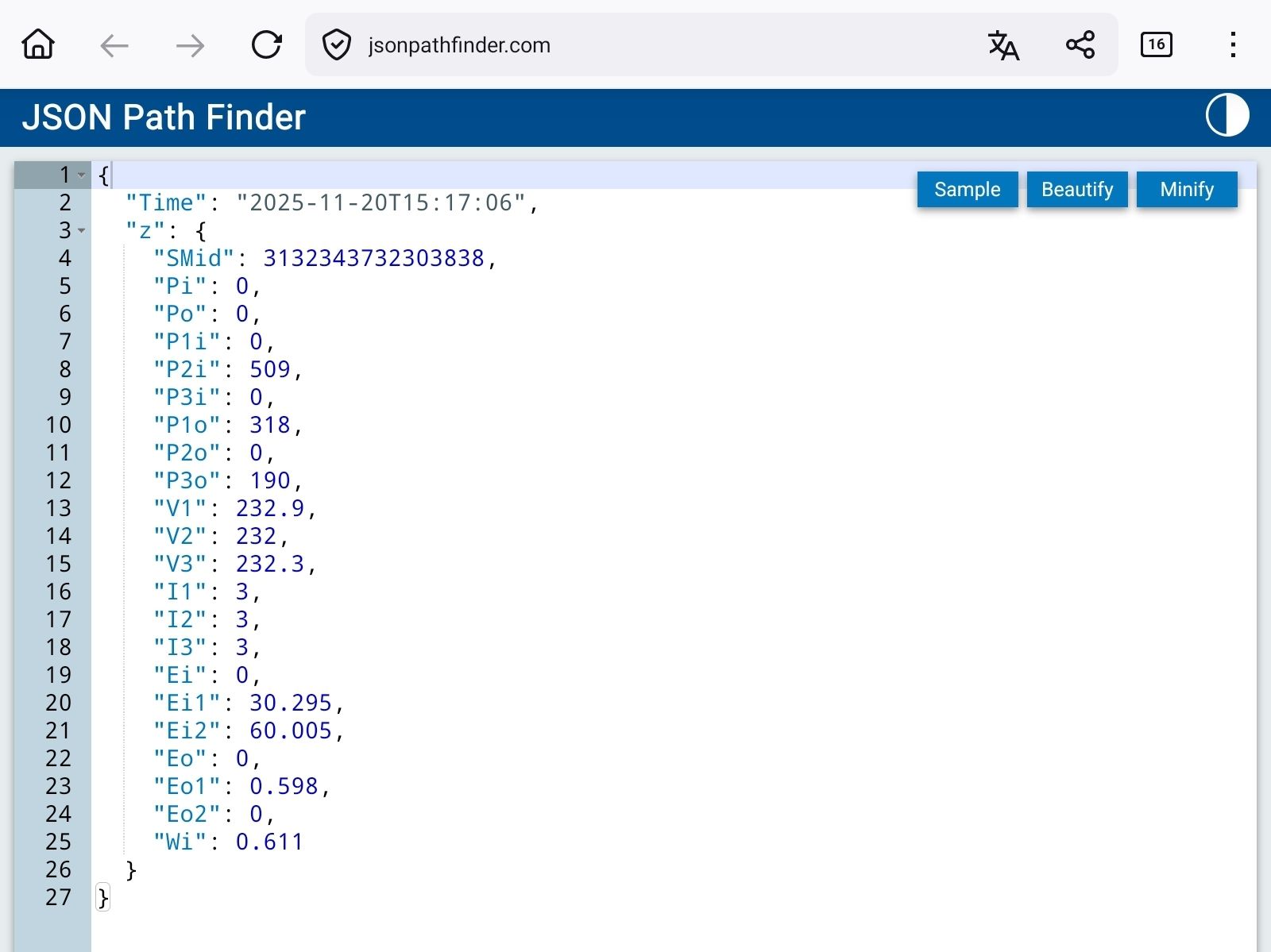Beautify the JSON content
Image resolution: width=1271 pixels, height=952 pixels.
pyautogui.click(x=1077, y=189)
